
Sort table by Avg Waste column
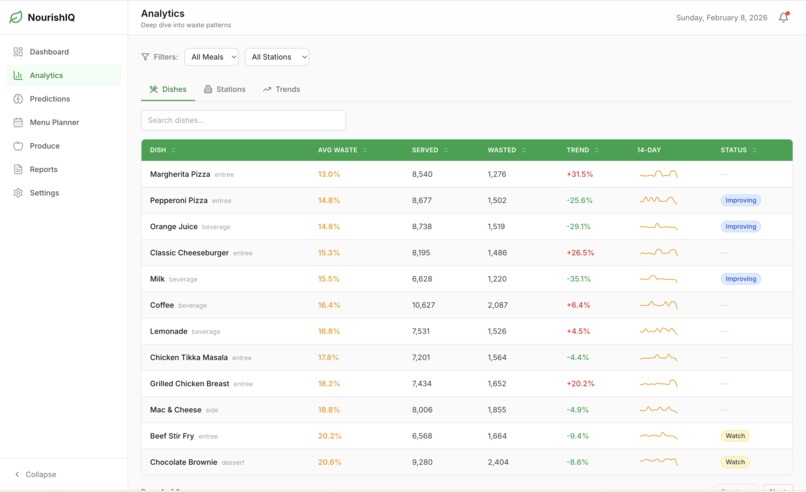coord(342,150)
